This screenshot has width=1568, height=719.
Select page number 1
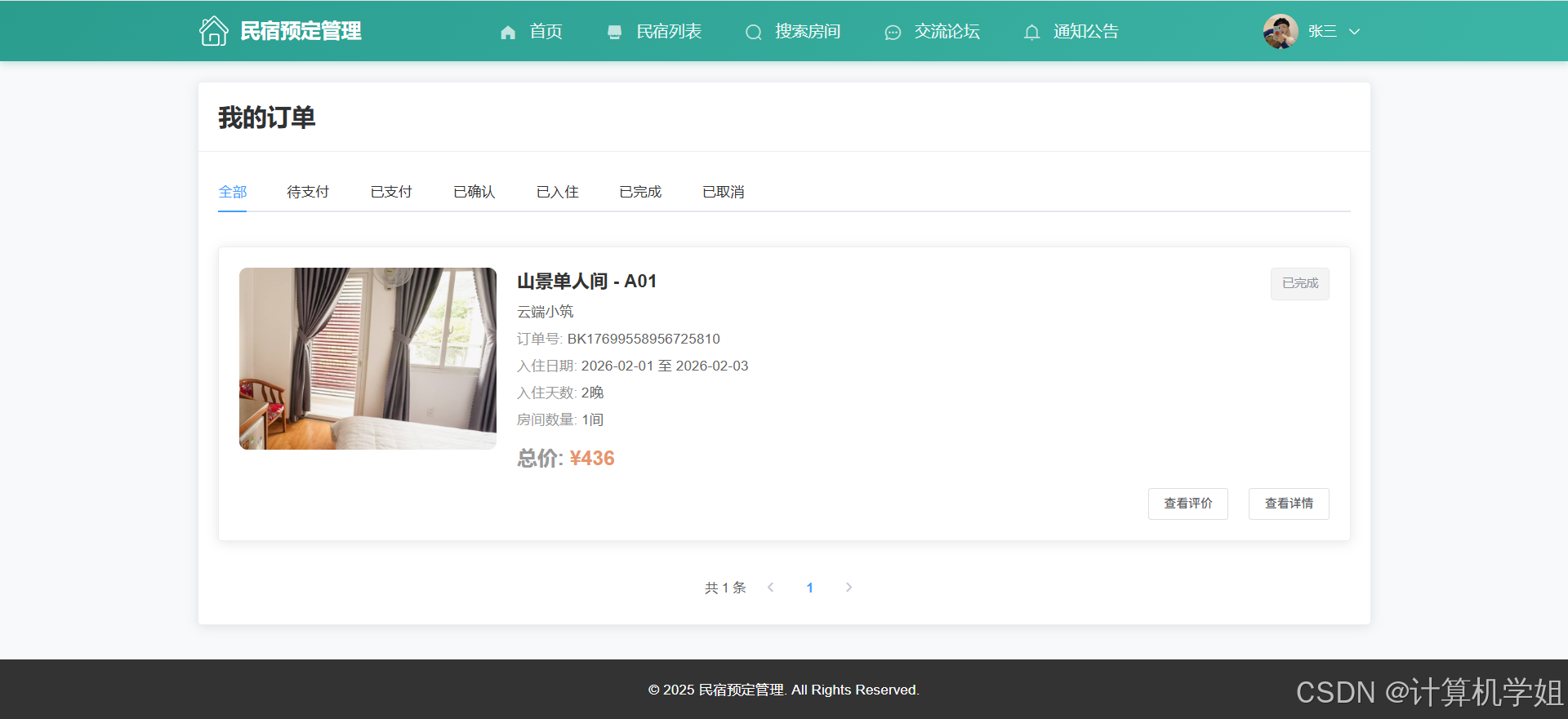809,588
